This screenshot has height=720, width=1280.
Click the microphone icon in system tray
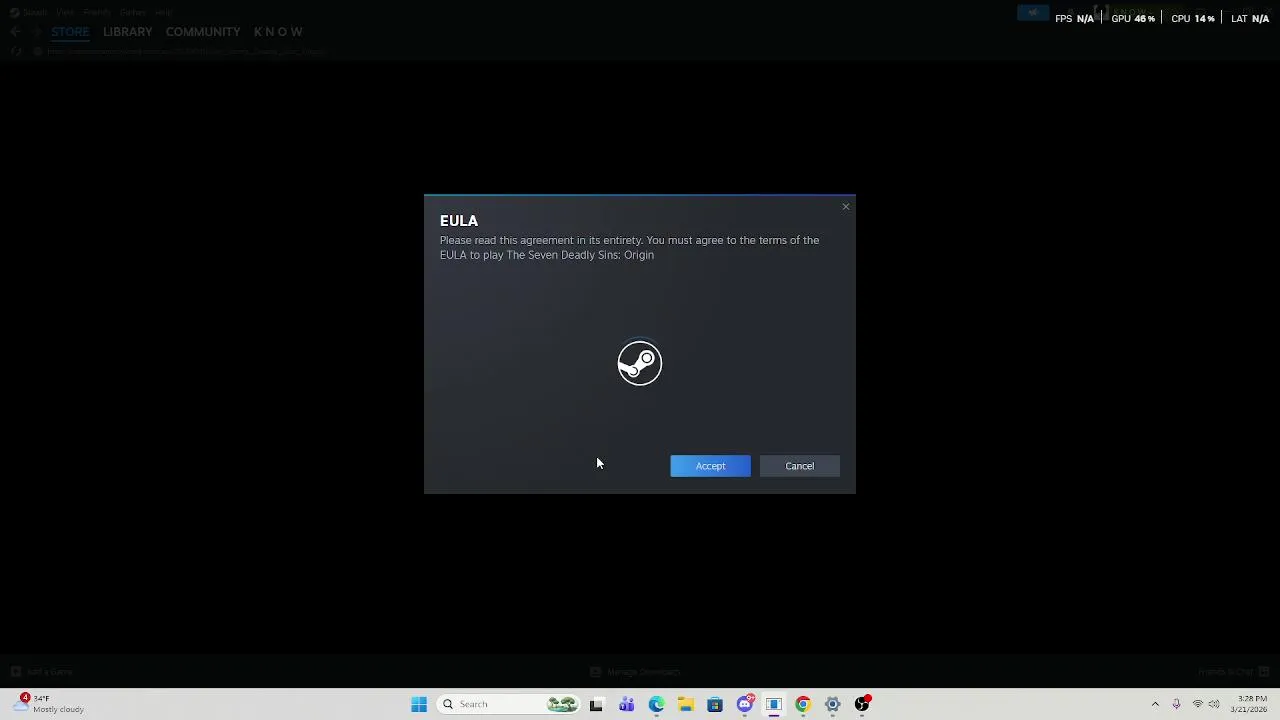point(1176,704)
